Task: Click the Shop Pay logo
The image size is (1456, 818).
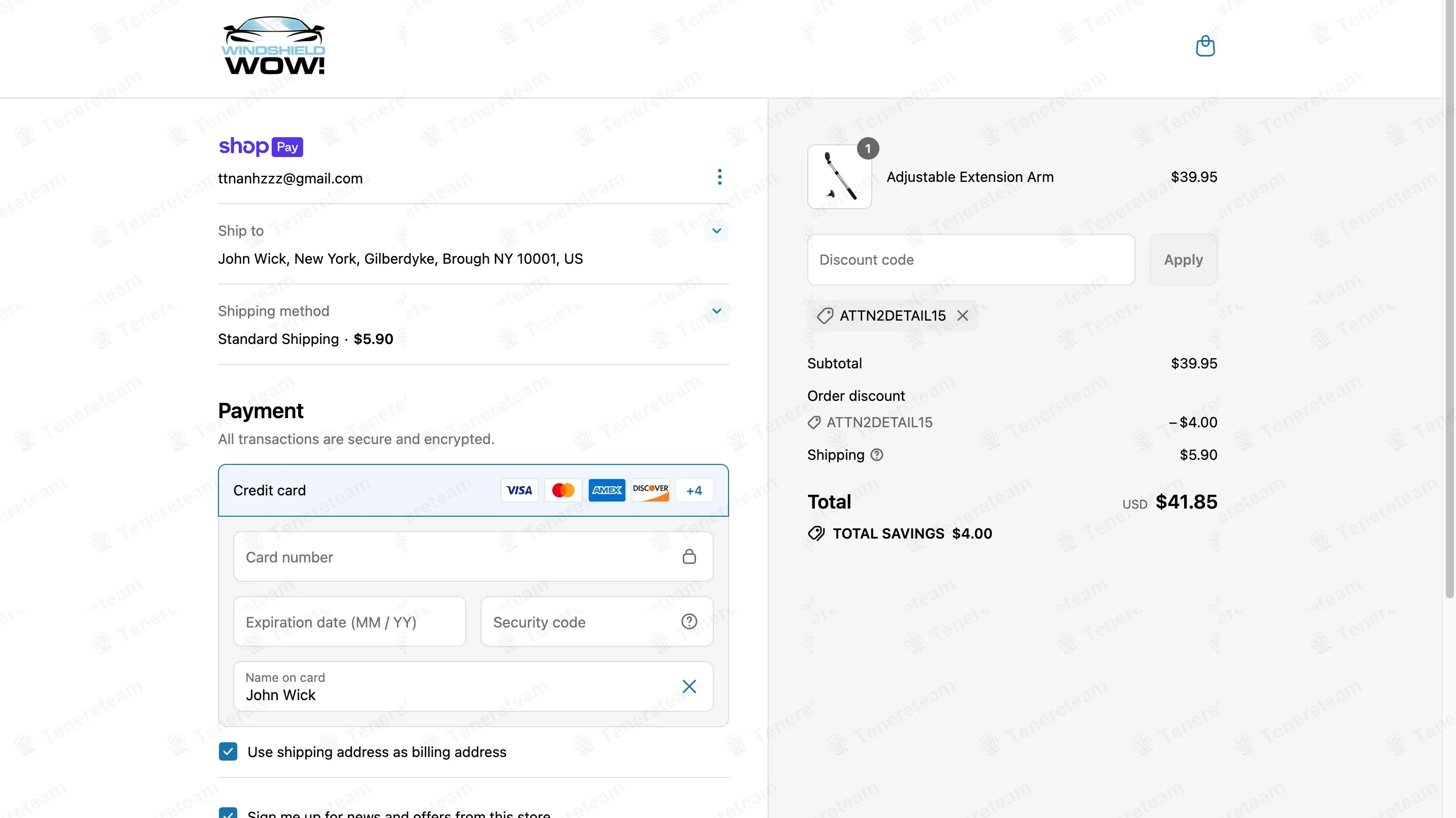Action: point(261,147)
